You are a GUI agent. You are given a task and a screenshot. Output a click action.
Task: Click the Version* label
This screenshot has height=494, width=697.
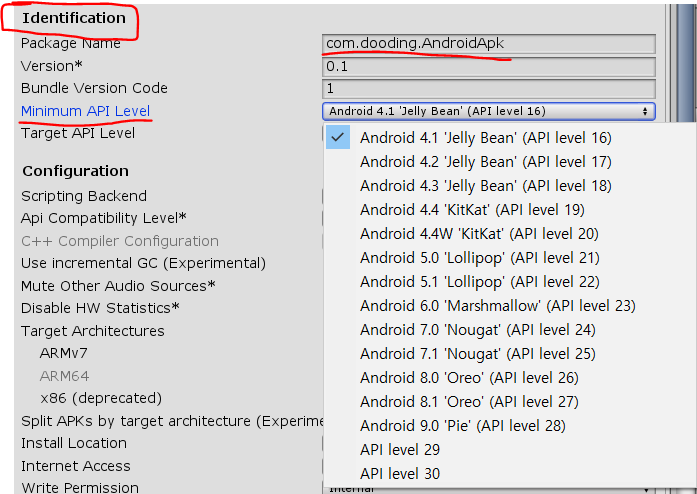click(52, 66)
